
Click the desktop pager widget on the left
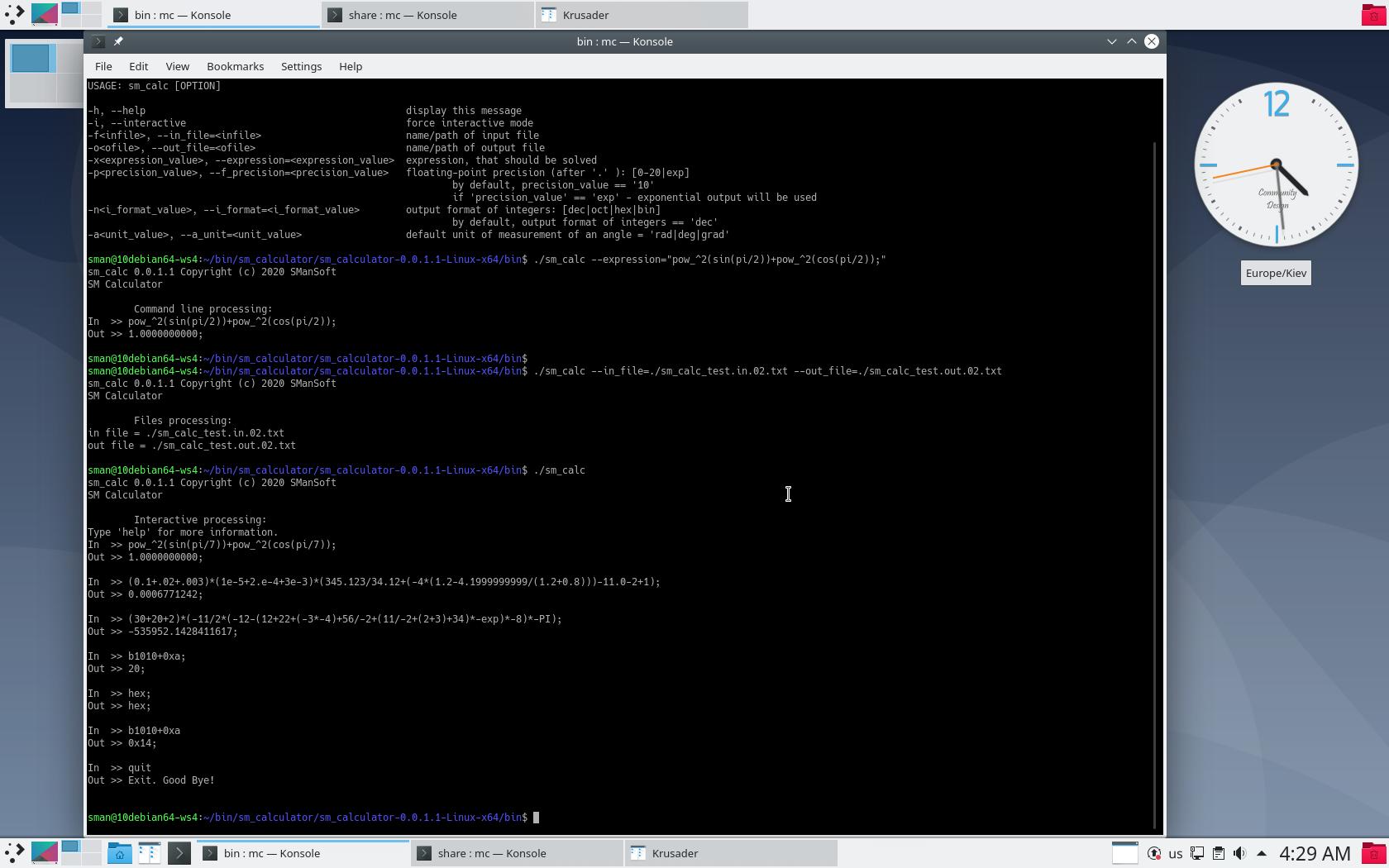coord(45,74)
